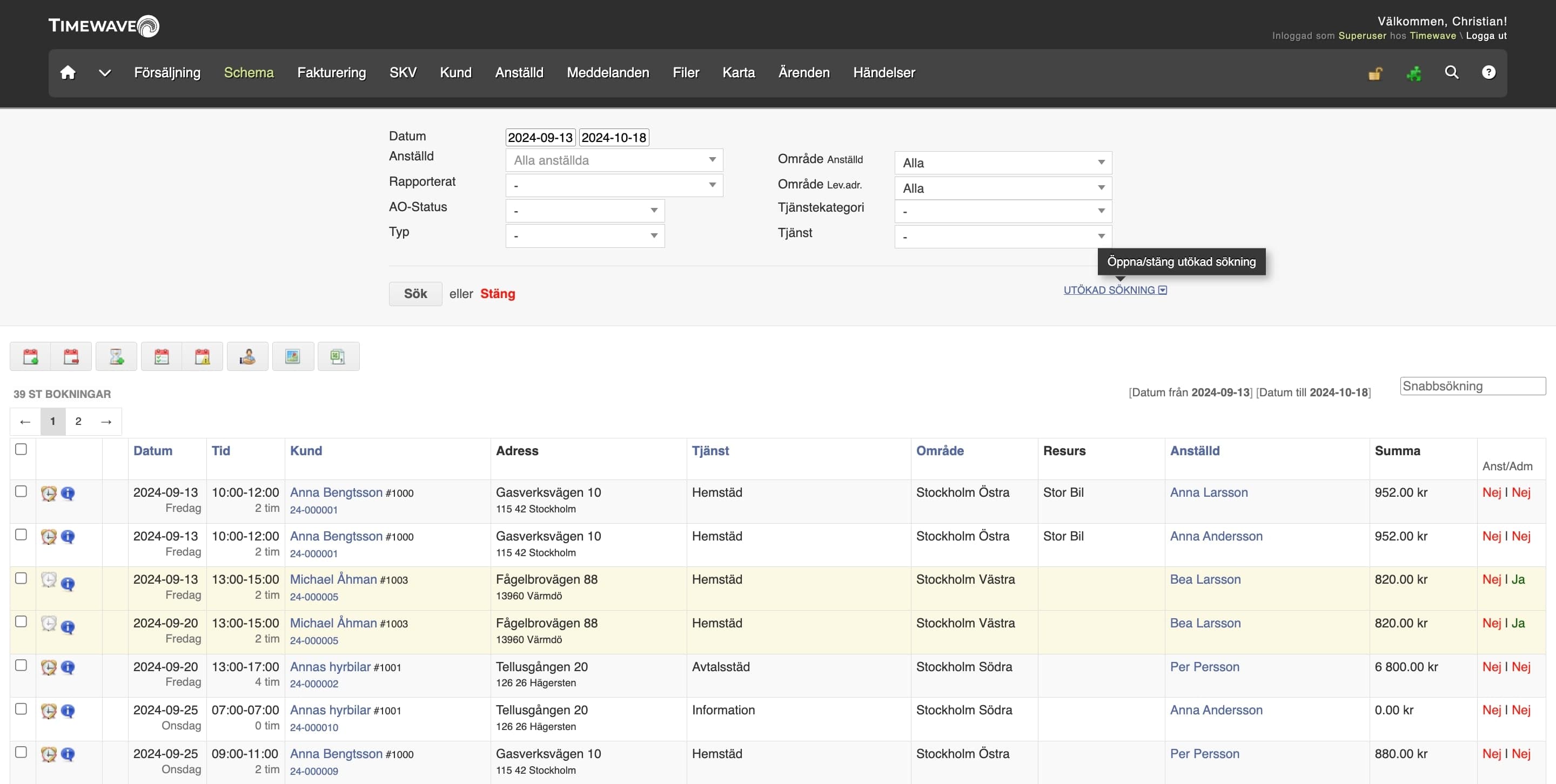
Task: Click the start date field 2024-09-13
Action: (541, 138)
